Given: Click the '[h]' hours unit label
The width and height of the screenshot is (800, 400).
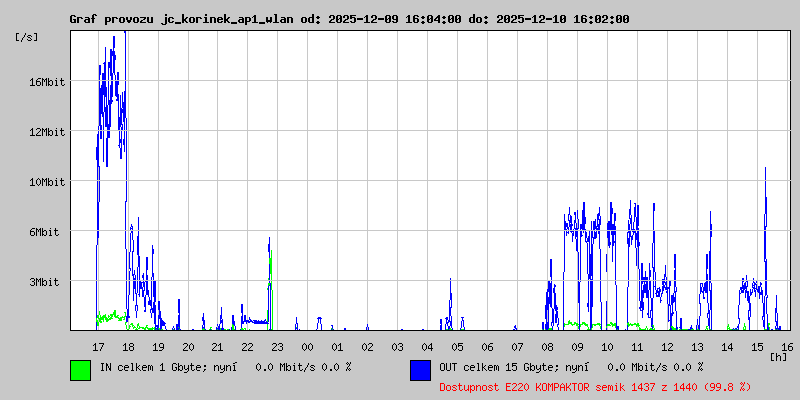Looking at the screenshot, I should (x=779, y=357).
